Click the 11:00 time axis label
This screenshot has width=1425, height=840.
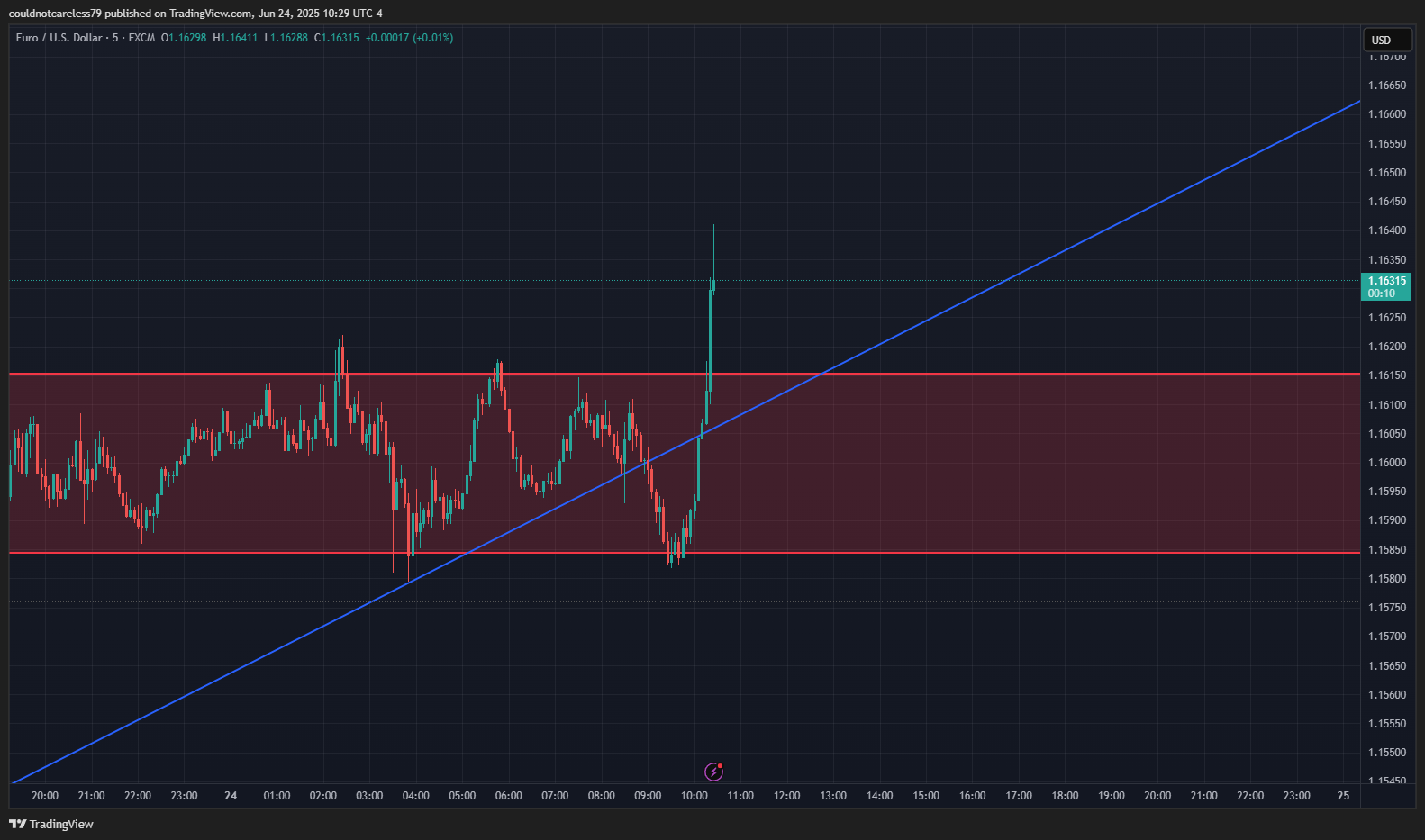click(740, 796)
